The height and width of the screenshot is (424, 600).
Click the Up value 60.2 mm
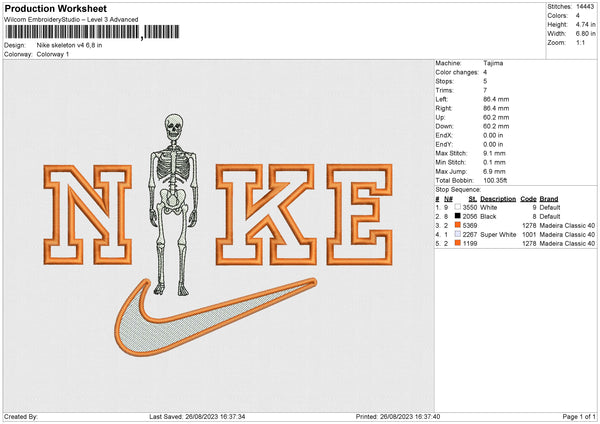tap(496, 117)
